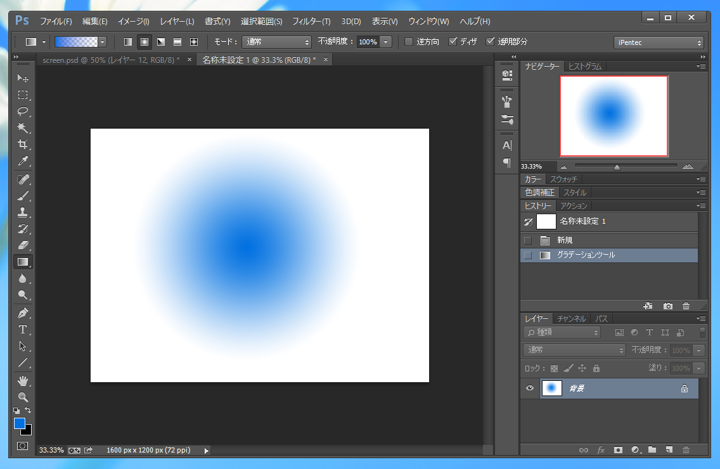Select the Eyedropper tool

[22, 161]
